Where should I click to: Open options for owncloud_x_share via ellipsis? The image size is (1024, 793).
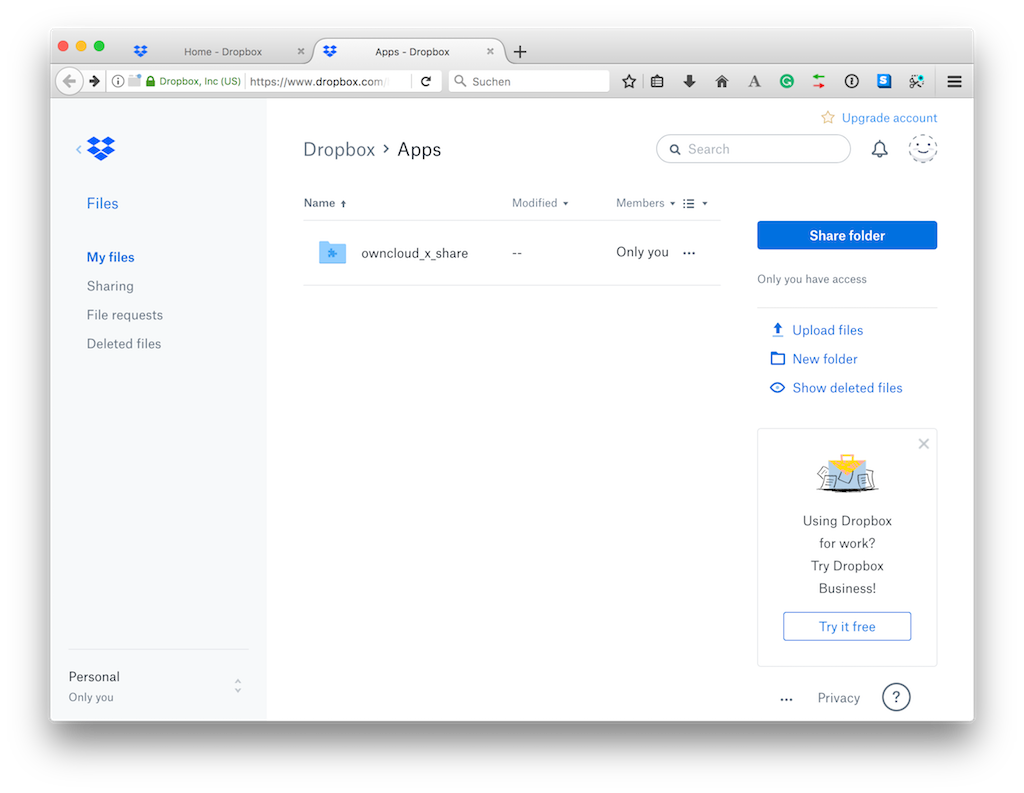(688, 253)
